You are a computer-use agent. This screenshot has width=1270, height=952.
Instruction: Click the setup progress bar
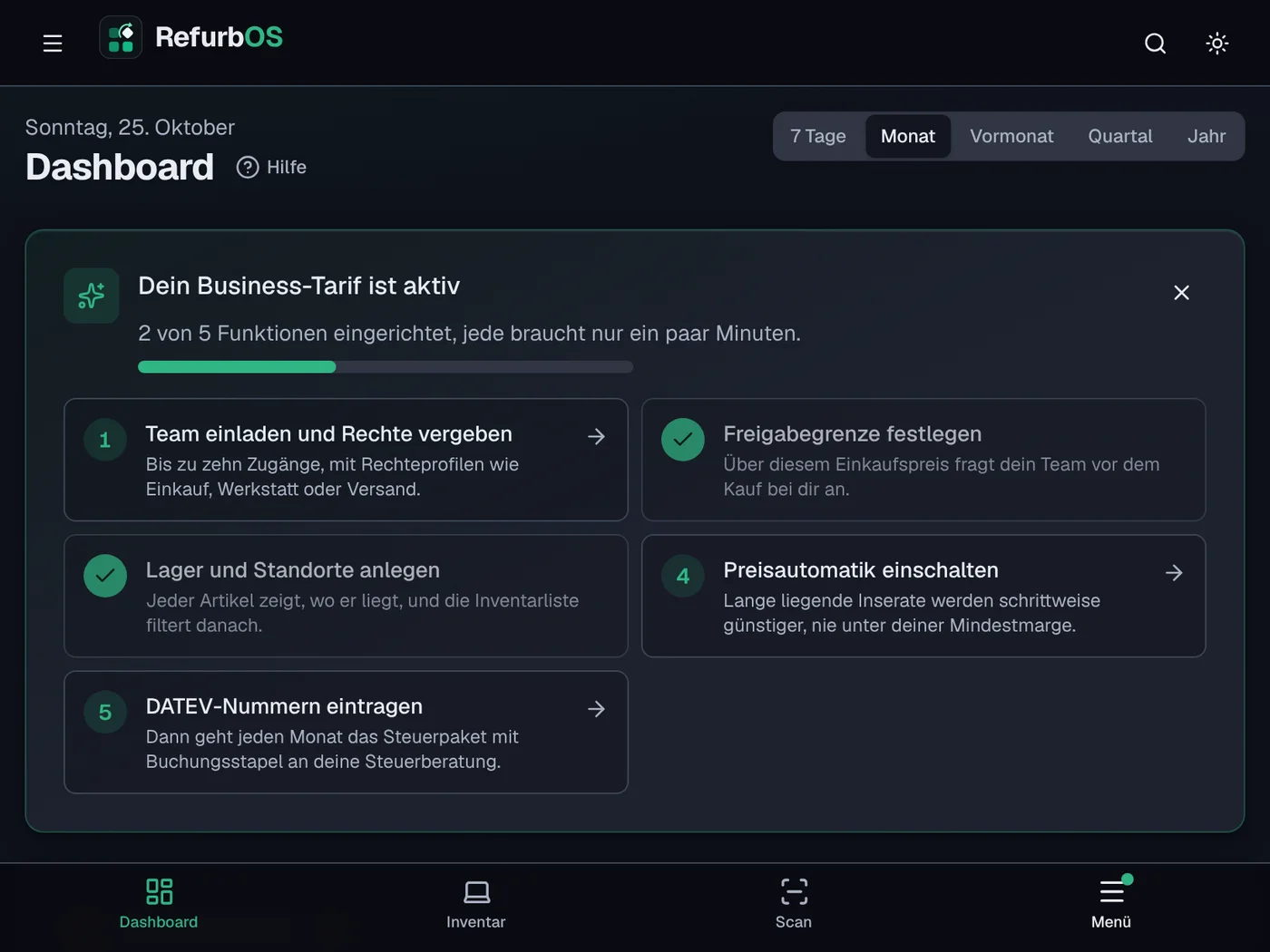click(386, 367)
